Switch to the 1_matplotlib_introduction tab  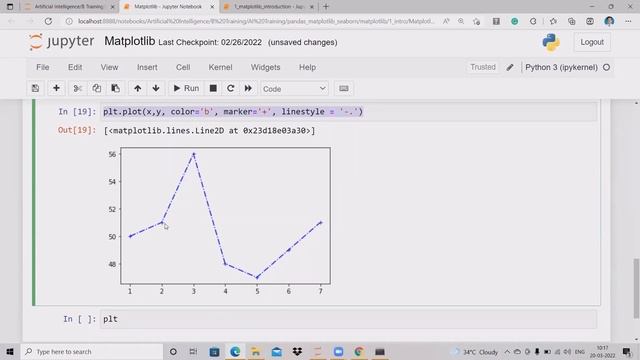click(x=269, y=7)
